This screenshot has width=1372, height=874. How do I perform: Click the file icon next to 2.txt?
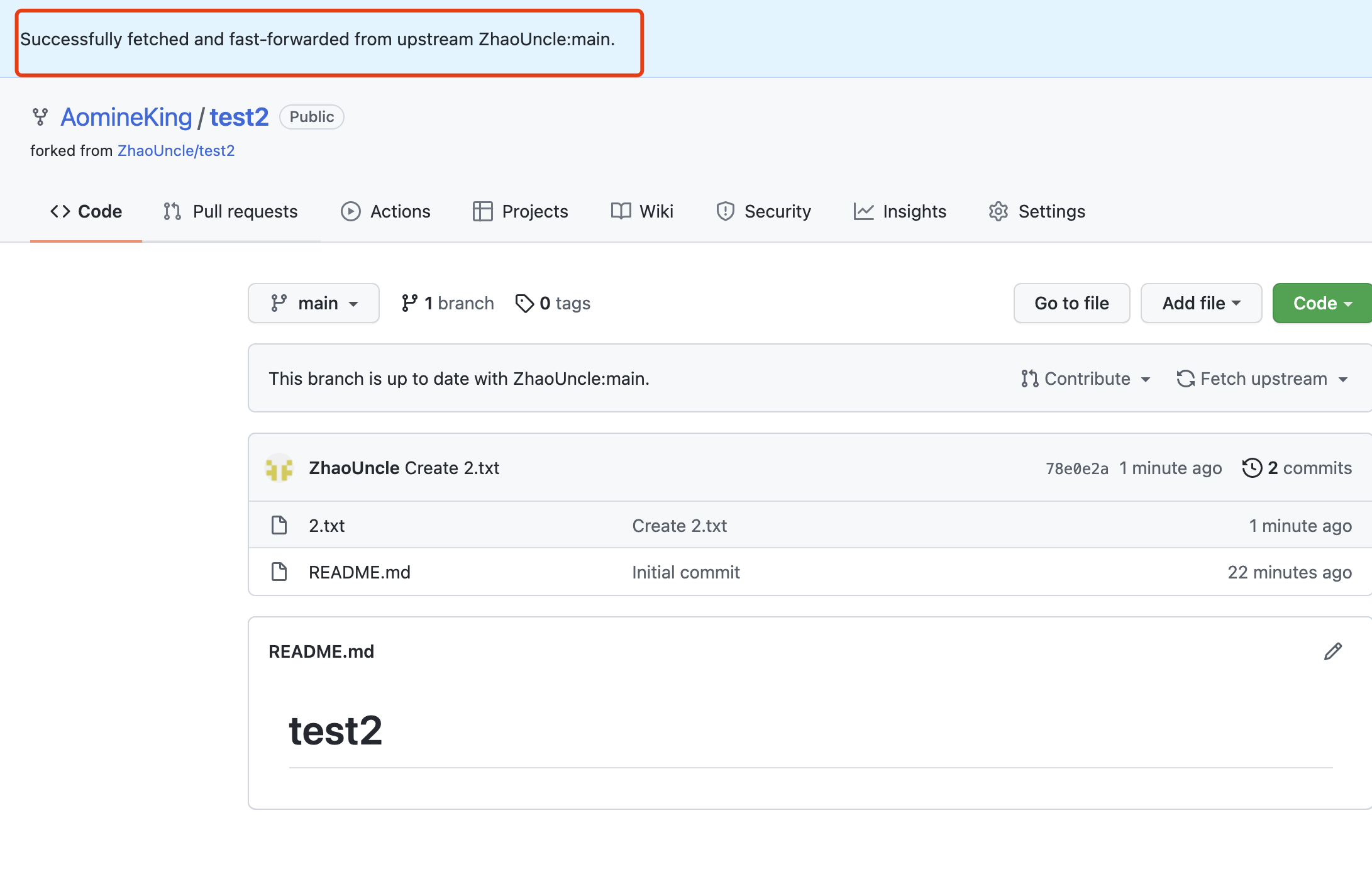[x=279, y=525]
